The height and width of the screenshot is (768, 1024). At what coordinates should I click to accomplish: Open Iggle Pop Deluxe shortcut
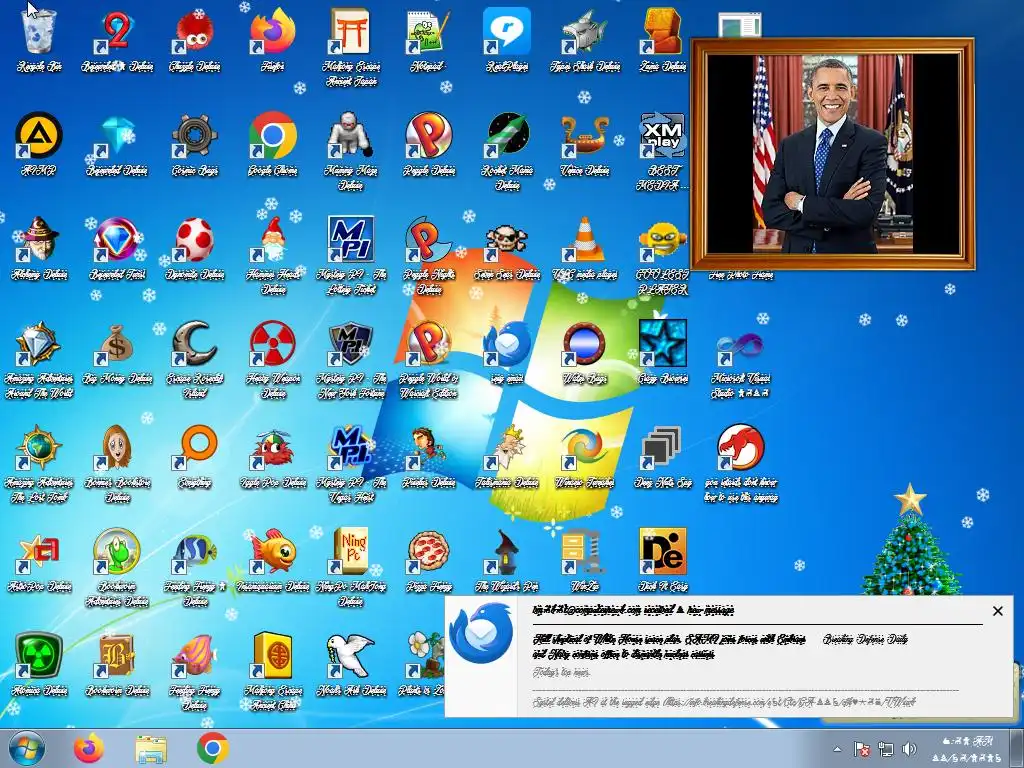tap(273, 447)
